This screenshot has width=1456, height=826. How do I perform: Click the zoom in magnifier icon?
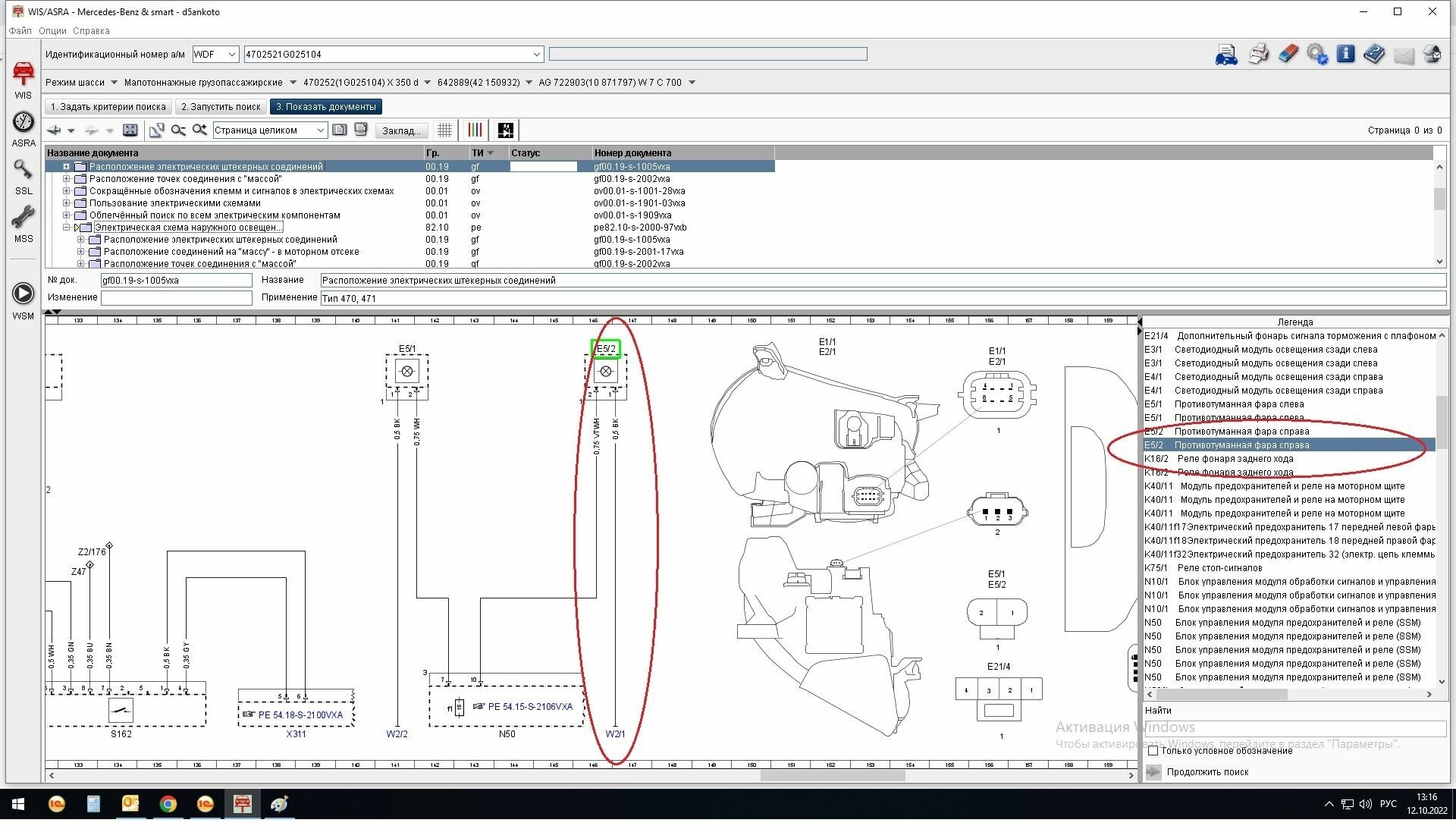(199, 130)
